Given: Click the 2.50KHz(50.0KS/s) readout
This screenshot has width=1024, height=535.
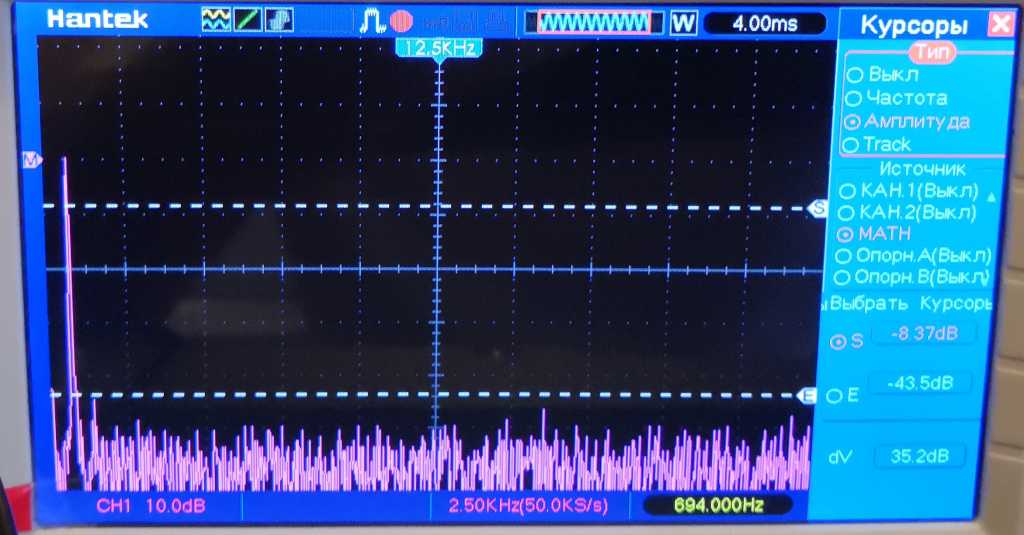Looking at the screenshot, I should point(528,505).
